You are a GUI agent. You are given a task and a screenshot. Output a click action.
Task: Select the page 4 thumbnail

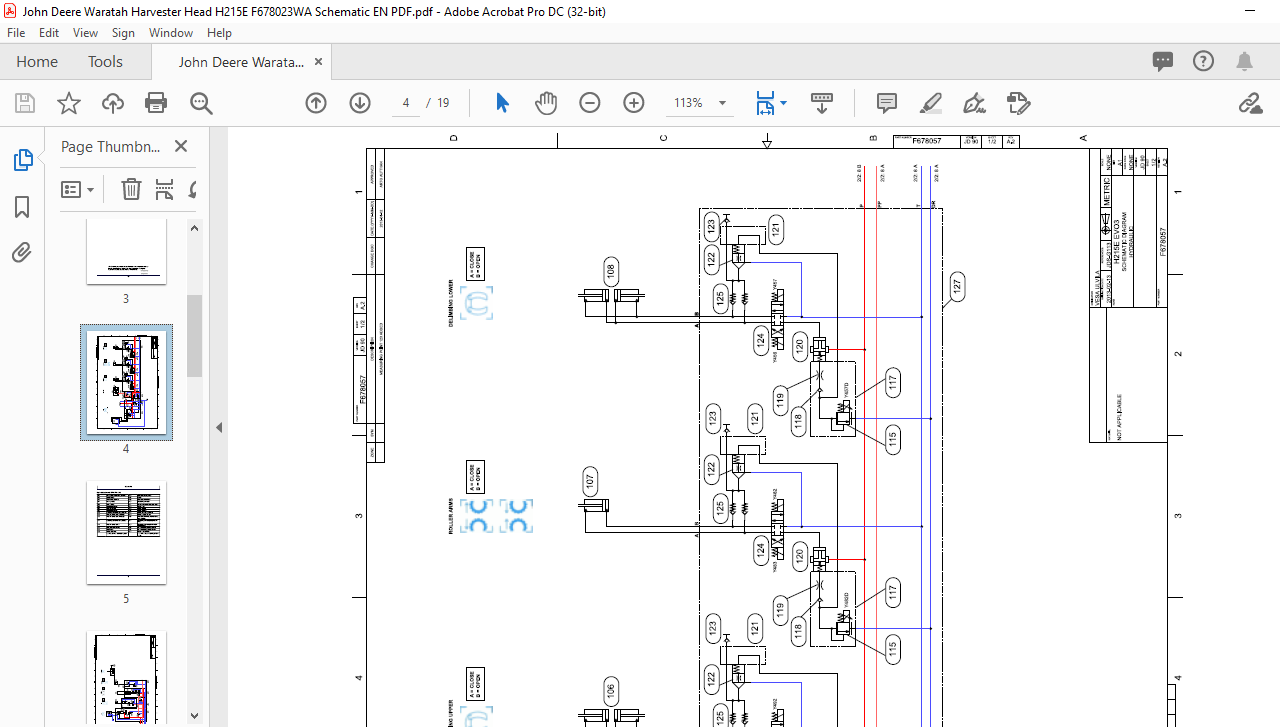point(126,382)
